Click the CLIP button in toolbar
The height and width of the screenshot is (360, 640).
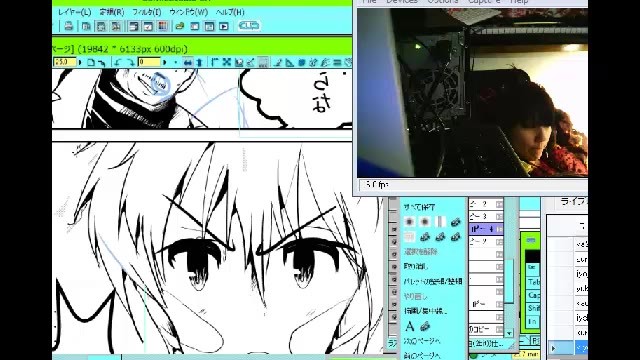(249, 26)
